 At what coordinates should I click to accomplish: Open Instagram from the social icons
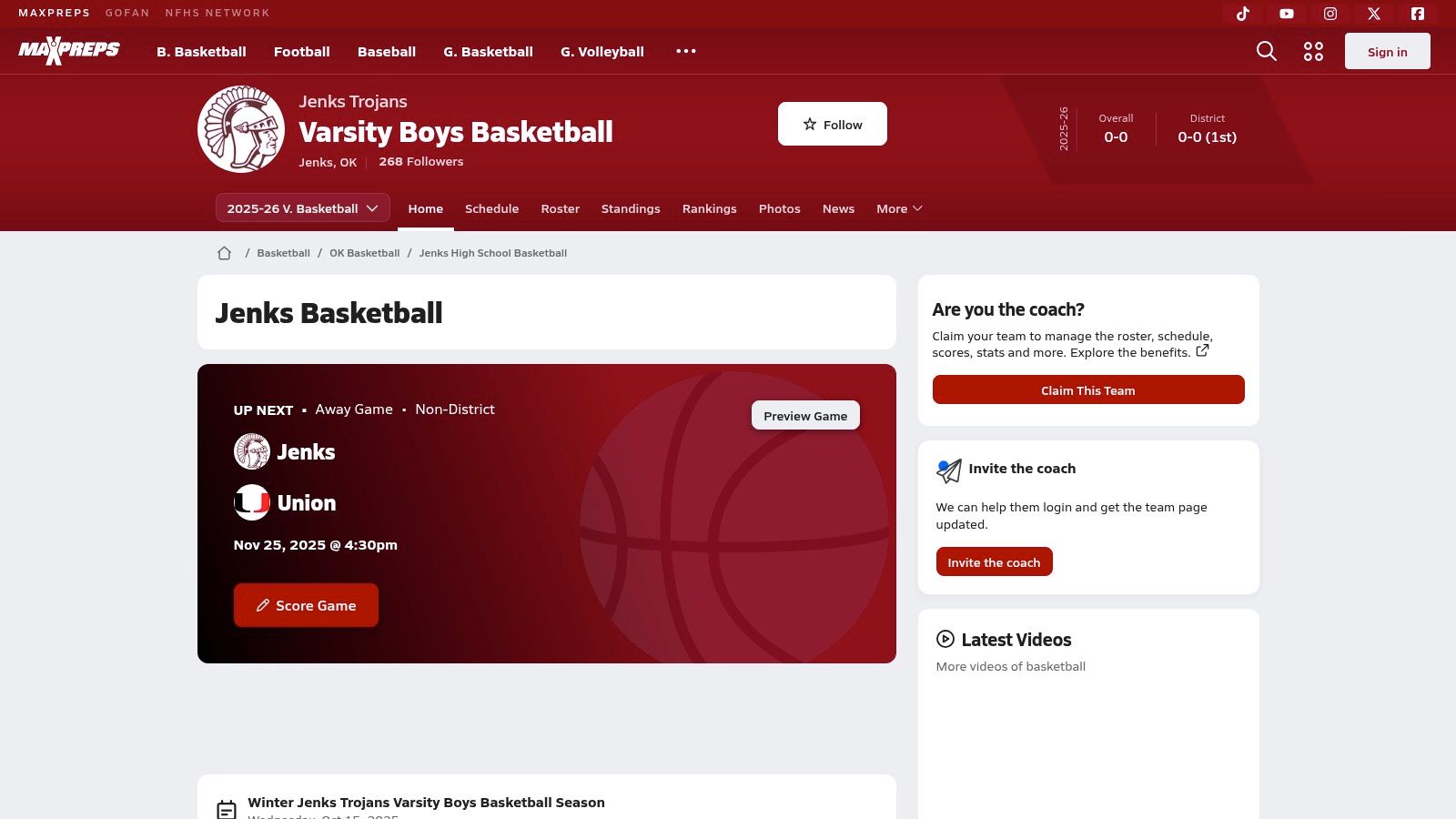[1330, 14]
